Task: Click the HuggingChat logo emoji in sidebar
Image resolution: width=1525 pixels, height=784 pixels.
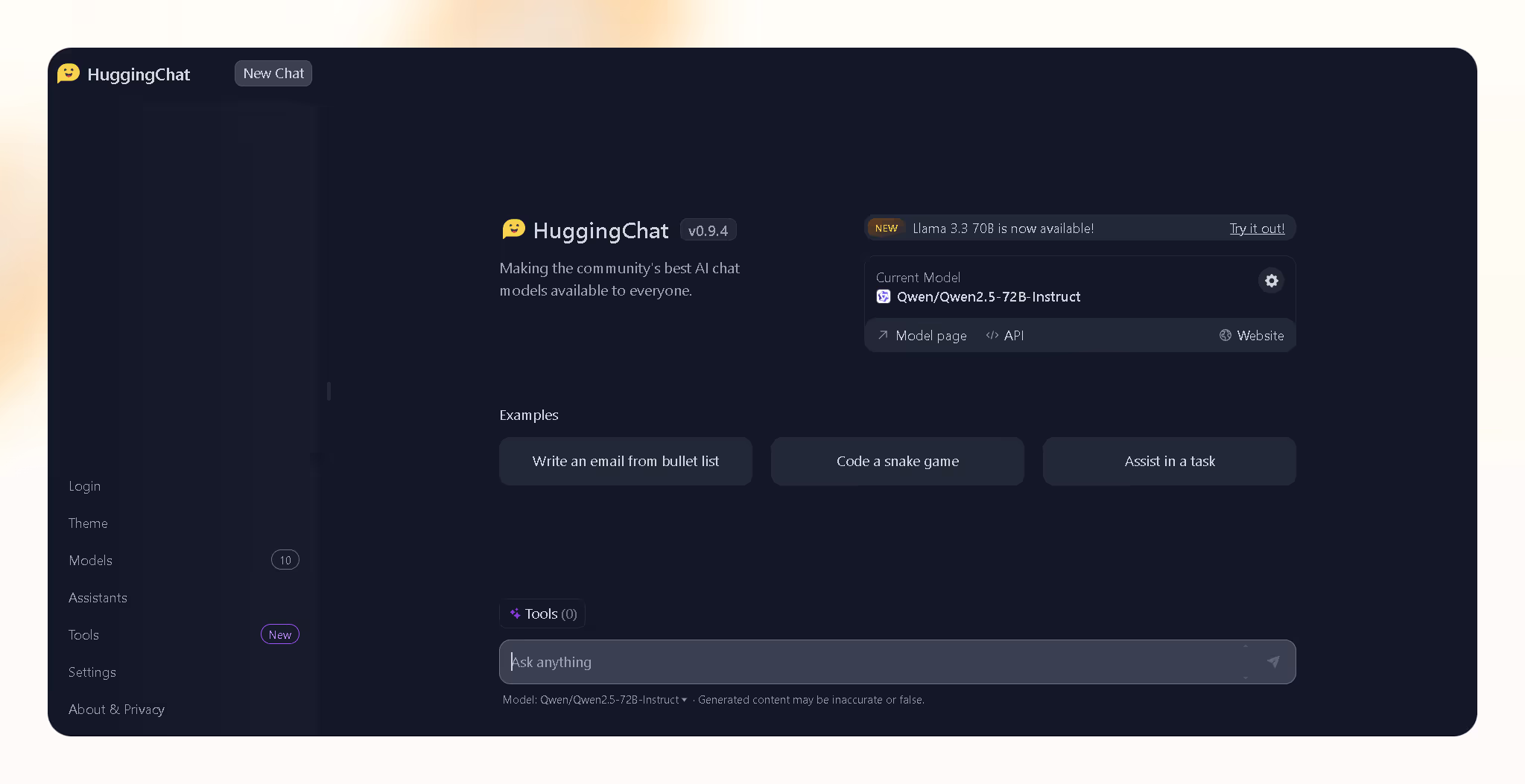Action: pyautogui.click(x=69, y=73)
